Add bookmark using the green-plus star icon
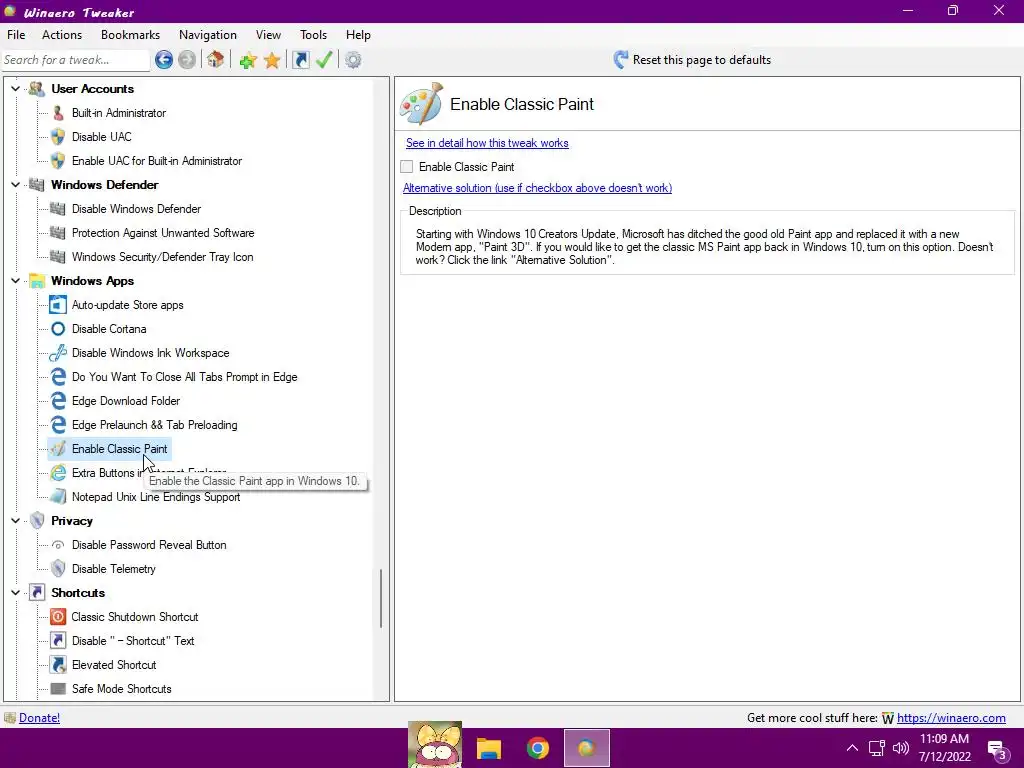This screenshot has width=1024, height=768. pos(248,60)
